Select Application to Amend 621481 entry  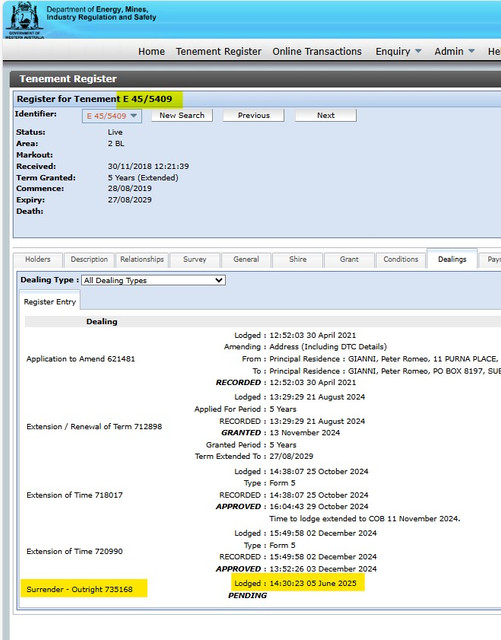coord(80,359)
